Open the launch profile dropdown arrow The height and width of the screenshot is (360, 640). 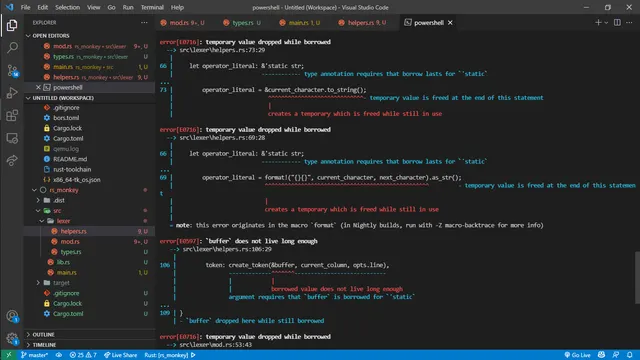606,23
